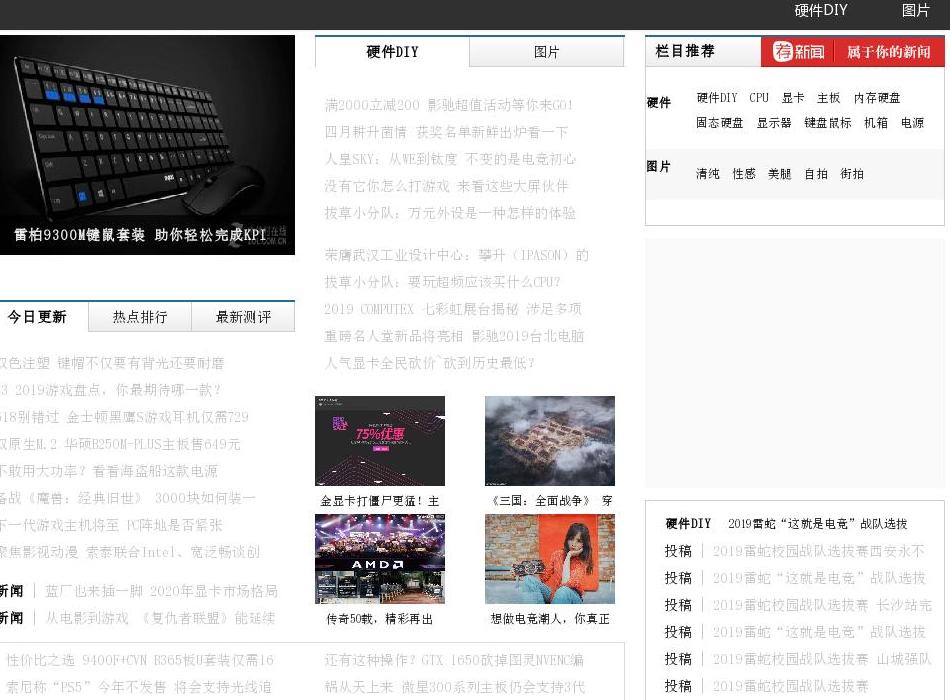Screen dimensions: 950x700
Task: Open the 金显卡打僵尸更猛 caption link
Action: click(380, 501)
